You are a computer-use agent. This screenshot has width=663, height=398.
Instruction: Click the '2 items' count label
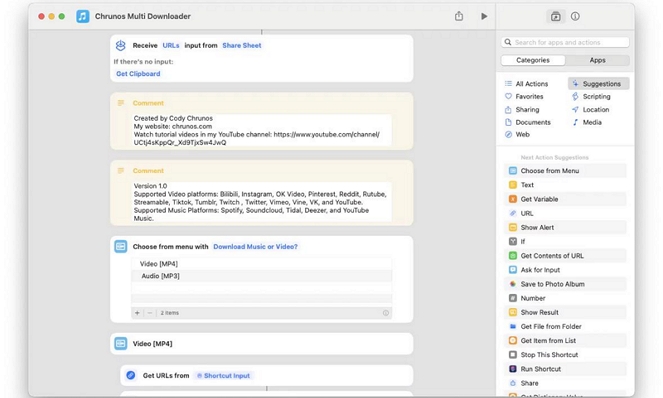coord(170,313)
